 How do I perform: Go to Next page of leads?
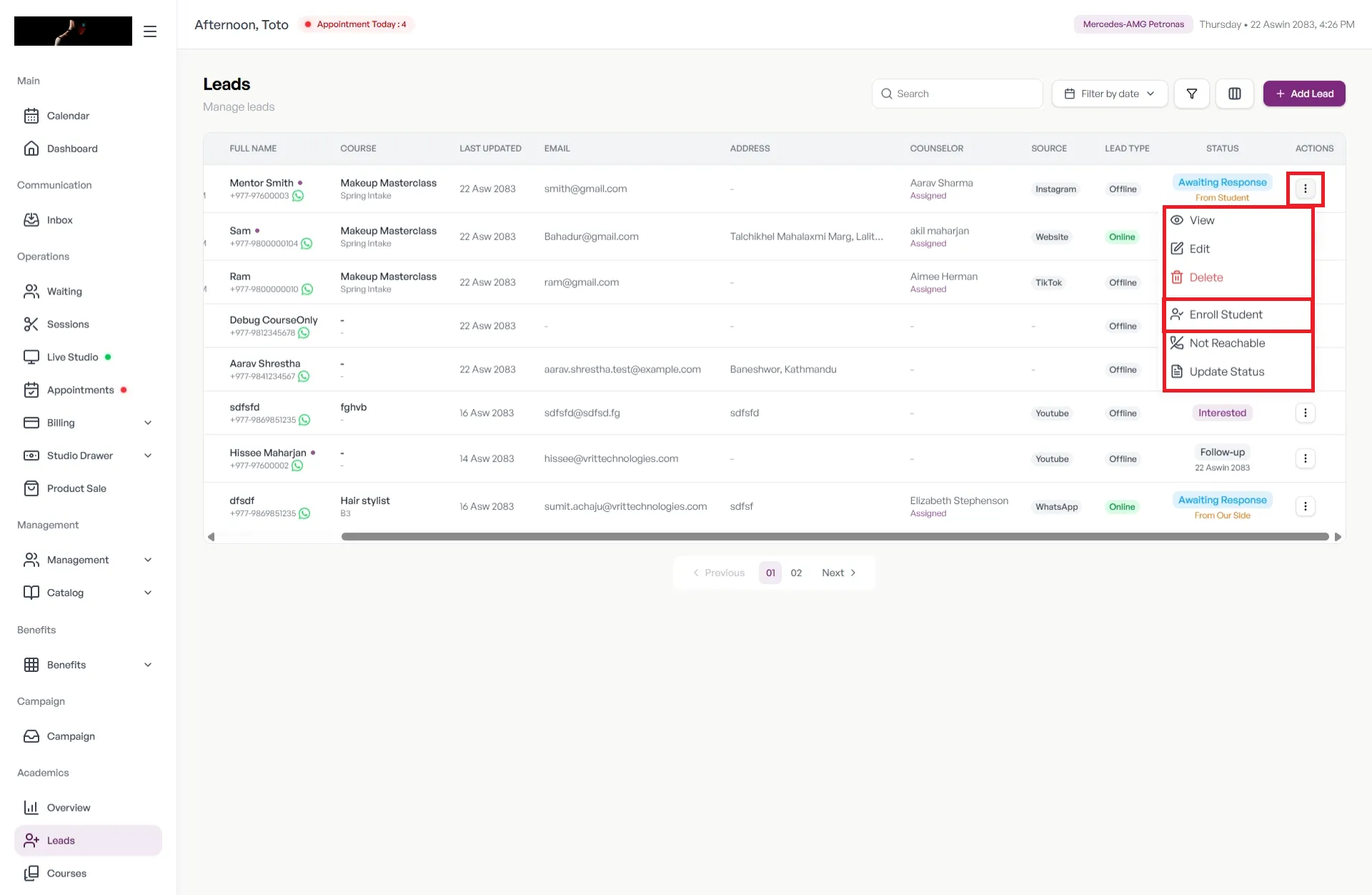tap(839, 573)
